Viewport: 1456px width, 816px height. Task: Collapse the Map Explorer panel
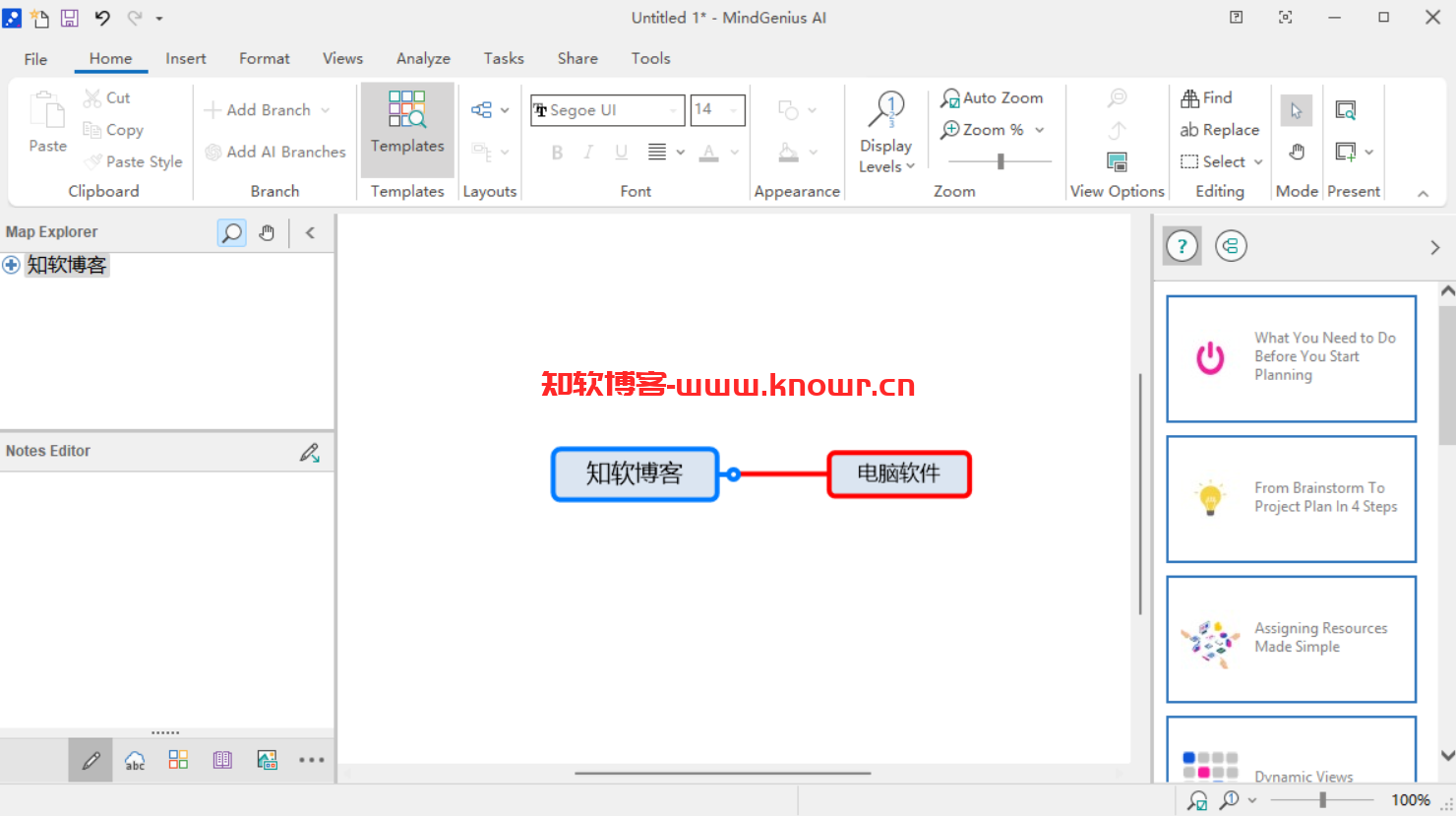tap(310, 233)
